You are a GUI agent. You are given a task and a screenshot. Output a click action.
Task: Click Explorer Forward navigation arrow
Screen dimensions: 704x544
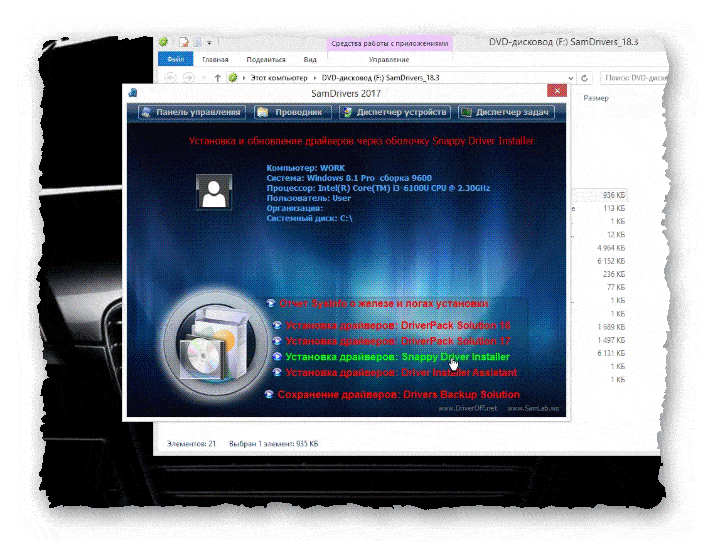pos(189,78)
